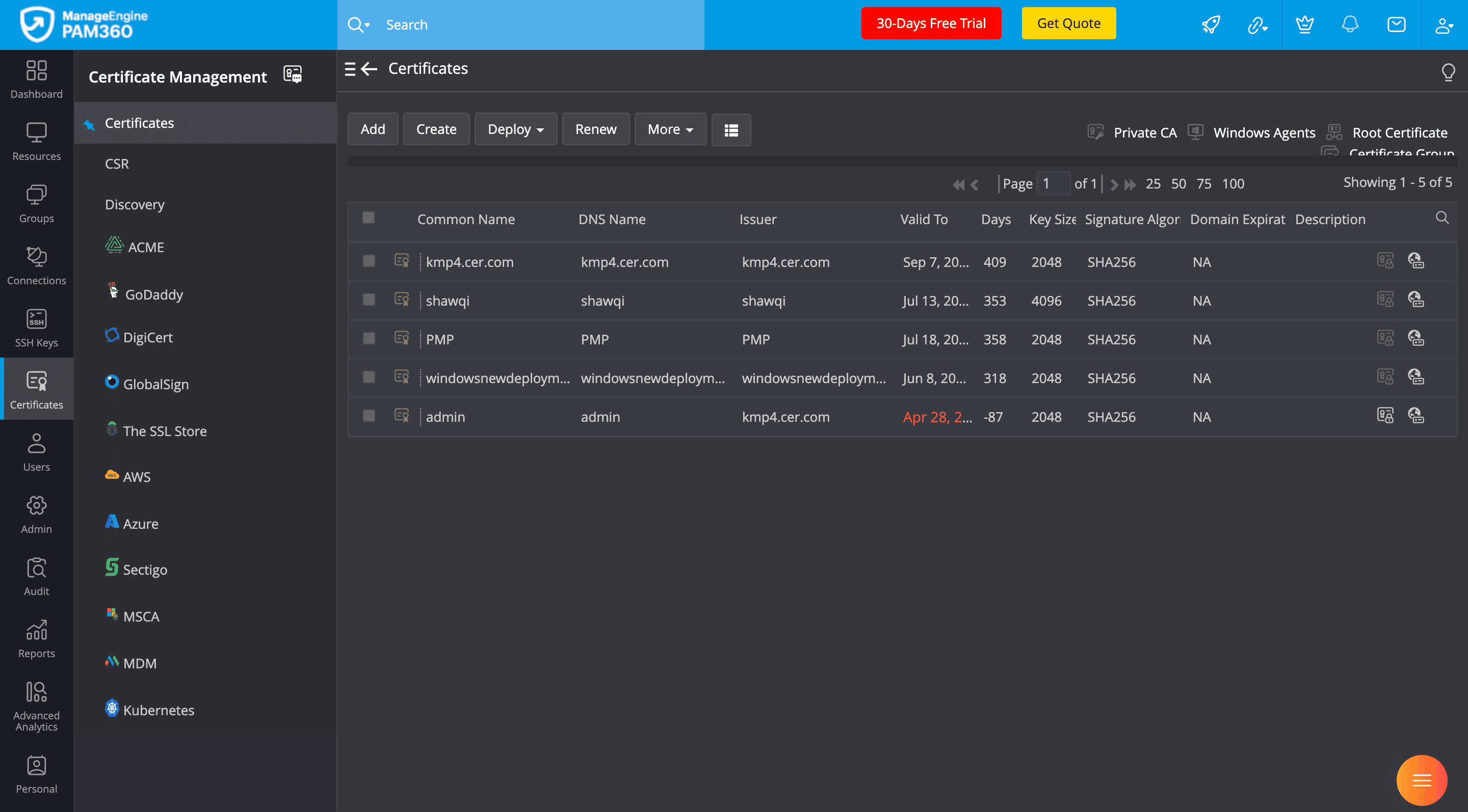This screenshot has height=812, width=1468.
Task: Open Admin settings in the sidebar
Action: click(37, 514)
